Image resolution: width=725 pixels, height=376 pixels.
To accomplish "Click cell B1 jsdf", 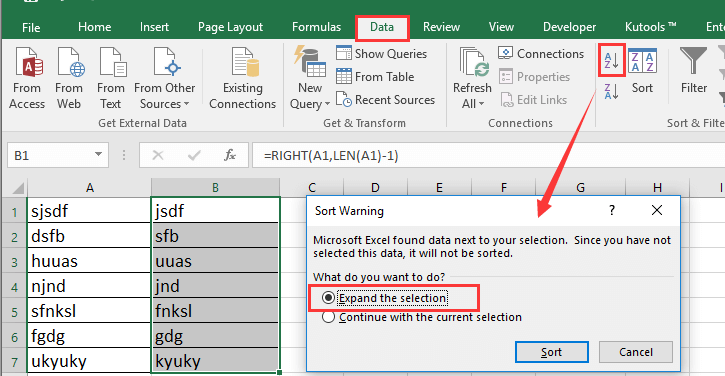I will (215, 210).
